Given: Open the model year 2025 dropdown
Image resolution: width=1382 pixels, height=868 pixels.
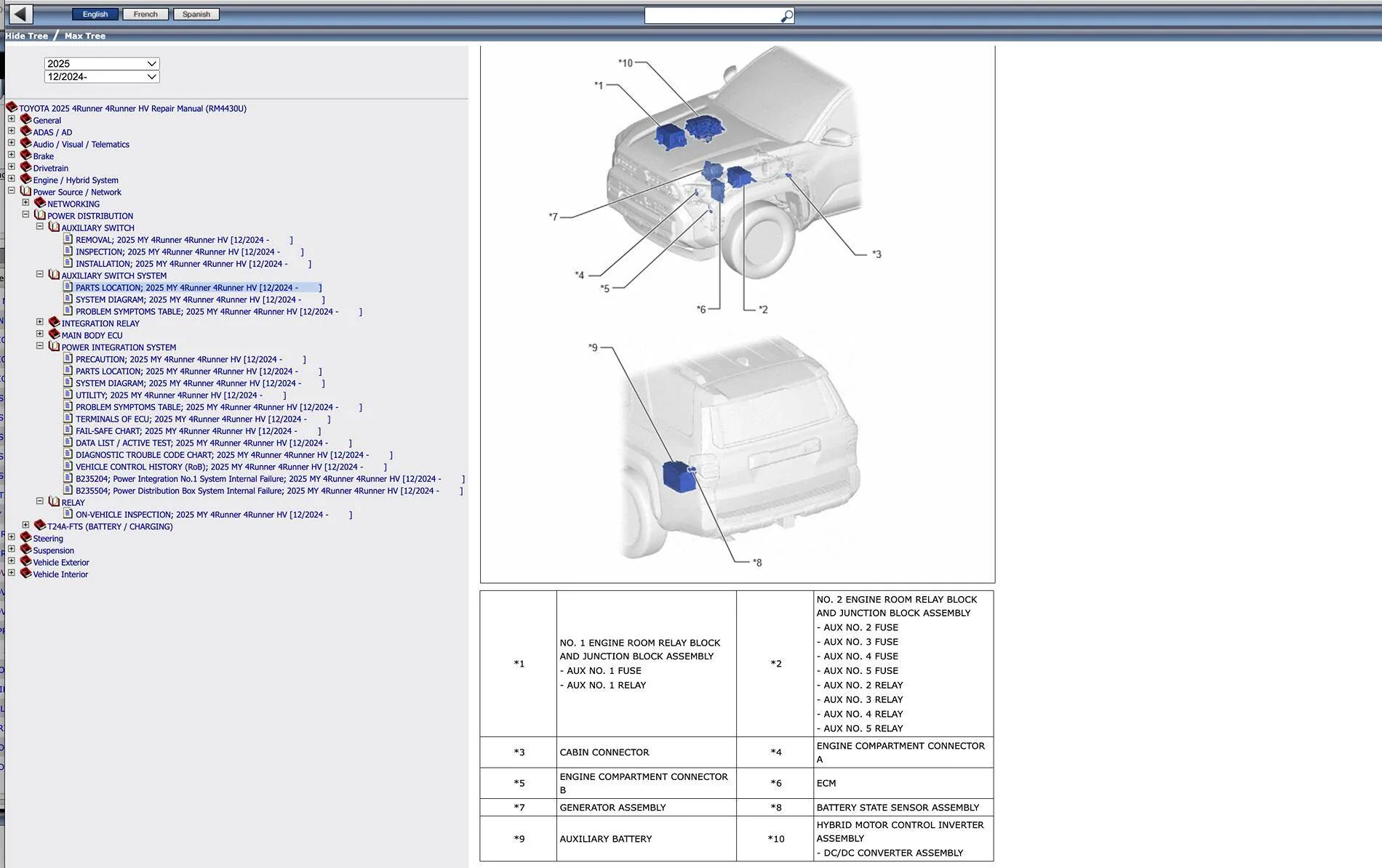Looking at the screenshot, I should (x=102, y=64).
